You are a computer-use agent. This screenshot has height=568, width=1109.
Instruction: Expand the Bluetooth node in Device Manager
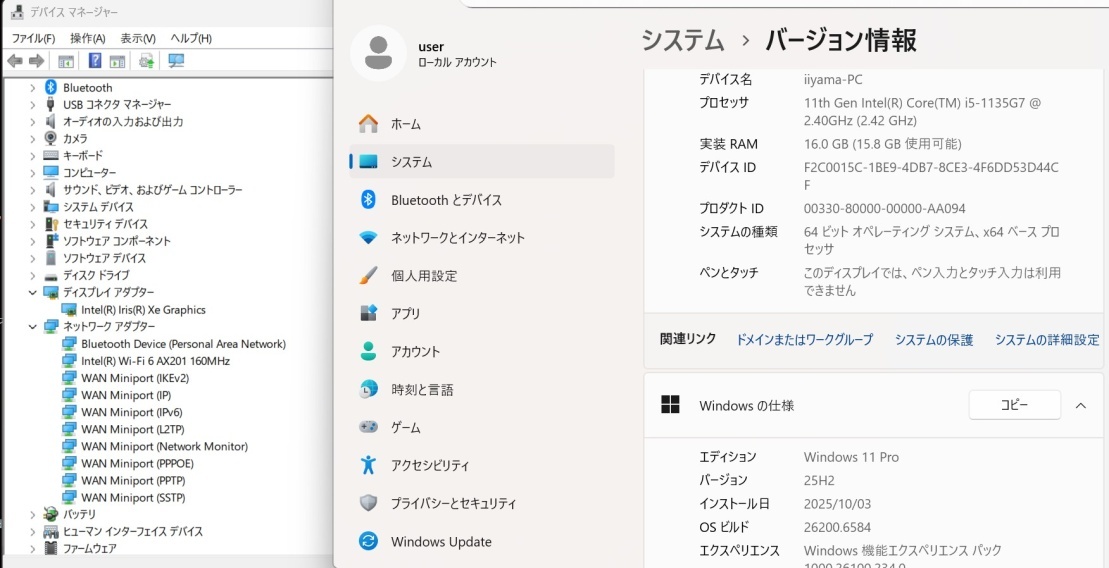coord(33,88)
